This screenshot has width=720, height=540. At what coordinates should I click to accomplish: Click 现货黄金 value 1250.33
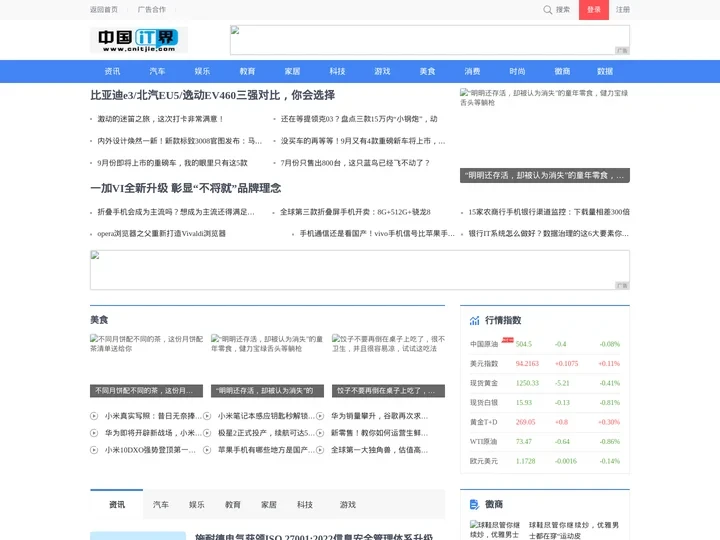click(527, 383)
